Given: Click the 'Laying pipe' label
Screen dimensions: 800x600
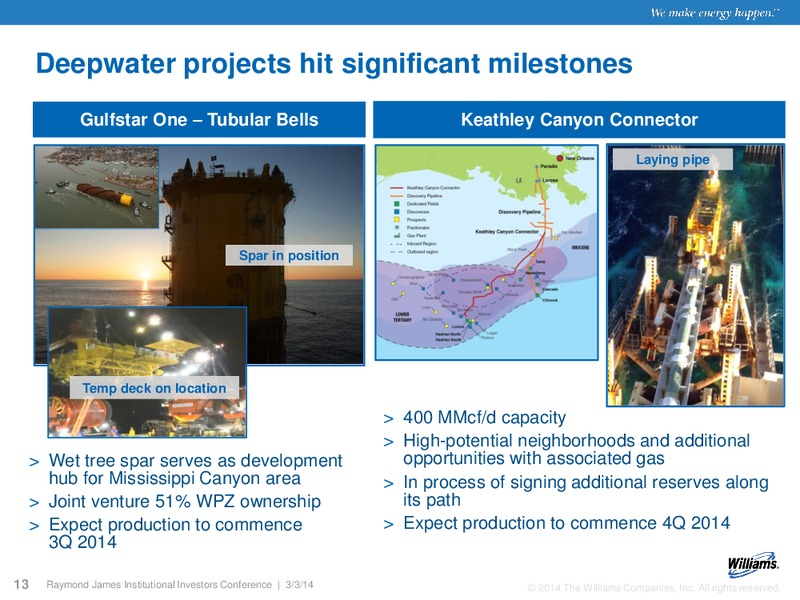Looking at the screenshot, I should [x=672, y=159].
